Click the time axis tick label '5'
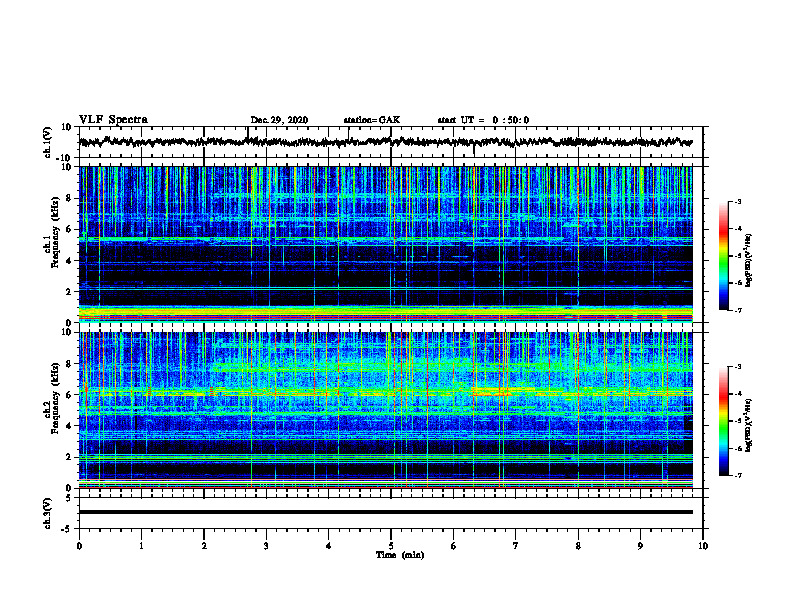This screenshot has height=612, width=792. pos(391,546)
